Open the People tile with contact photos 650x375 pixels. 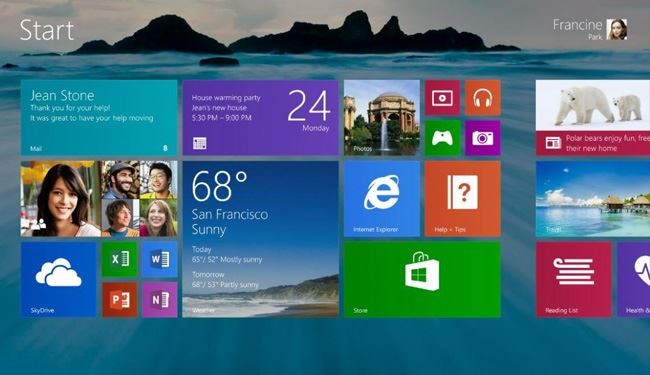point(99,199)
